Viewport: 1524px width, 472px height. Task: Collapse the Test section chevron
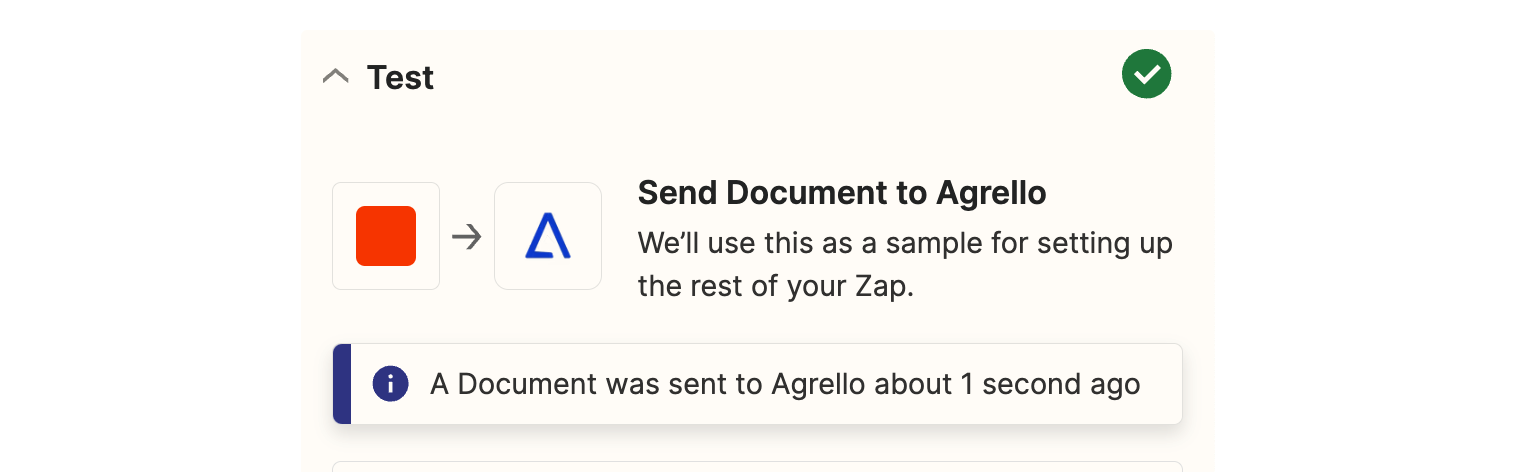tap(336, 76)
